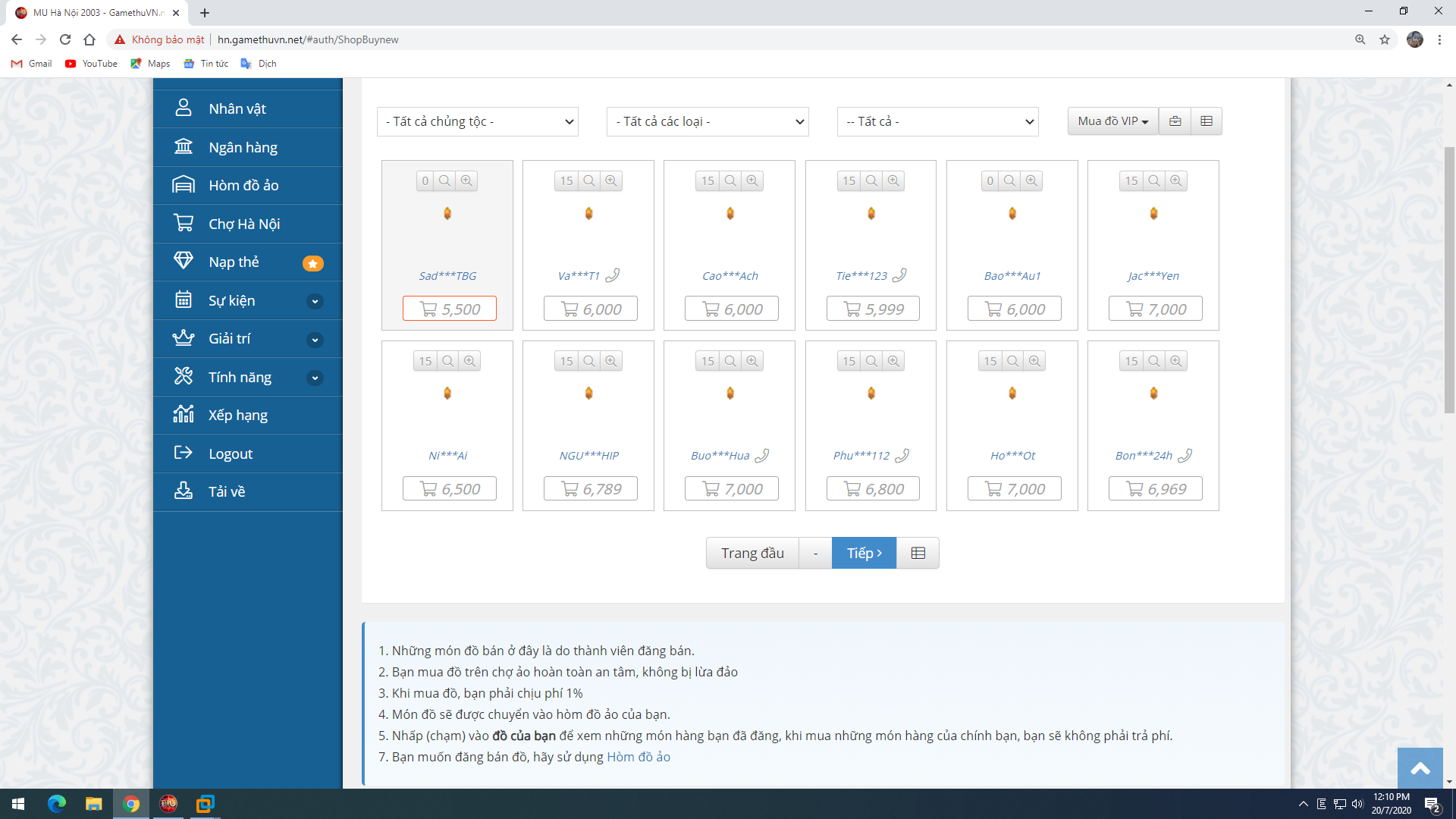Go to next page with Tiếp button
This screenshot has width=1456, height=819.
point(864,553)
